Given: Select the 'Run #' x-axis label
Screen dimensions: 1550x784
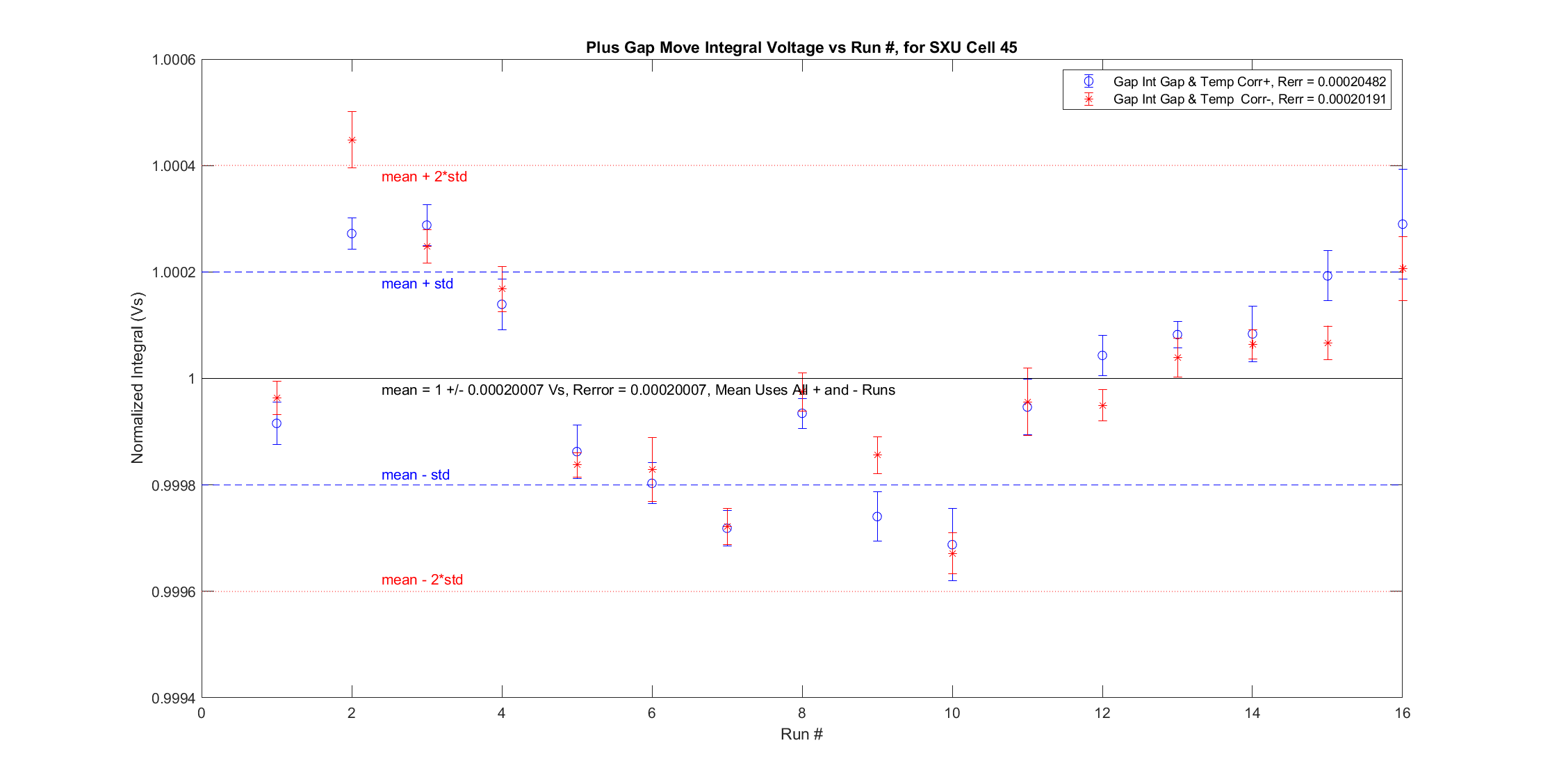Looking at the screenshot, I should pyautogui.click(x=801, y=734).
